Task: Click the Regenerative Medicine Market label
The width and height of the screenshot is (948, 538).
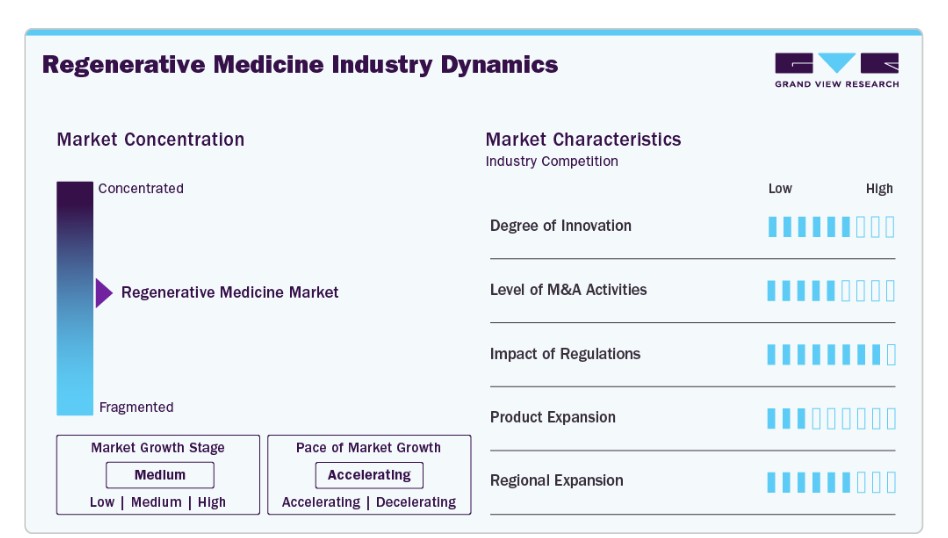Action: (x=230, y=293)
